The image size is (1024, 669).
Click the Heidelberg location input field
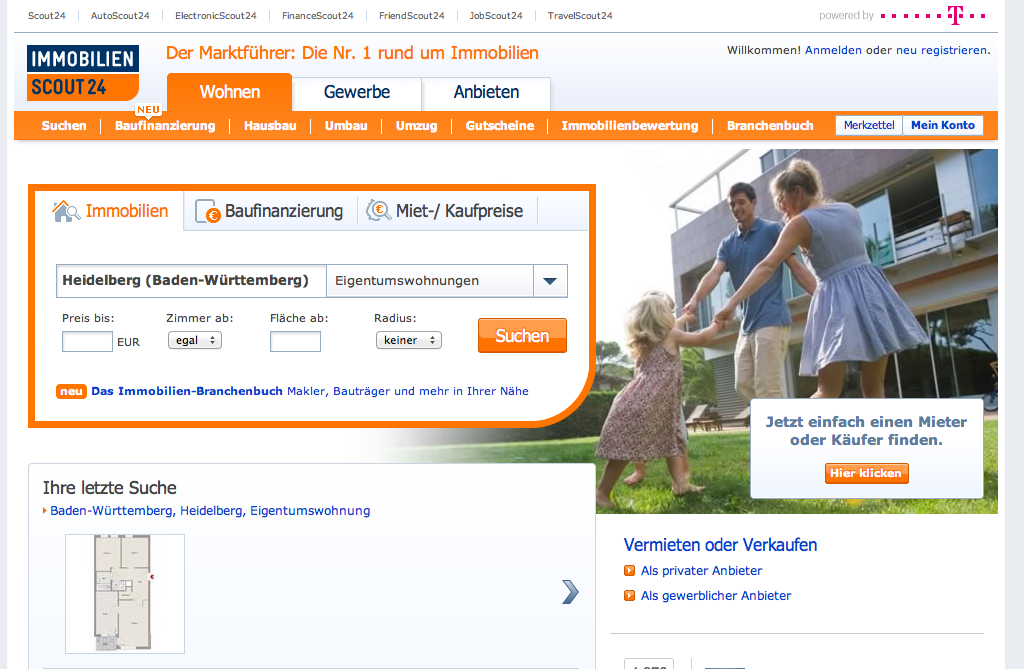click(191, 281)
